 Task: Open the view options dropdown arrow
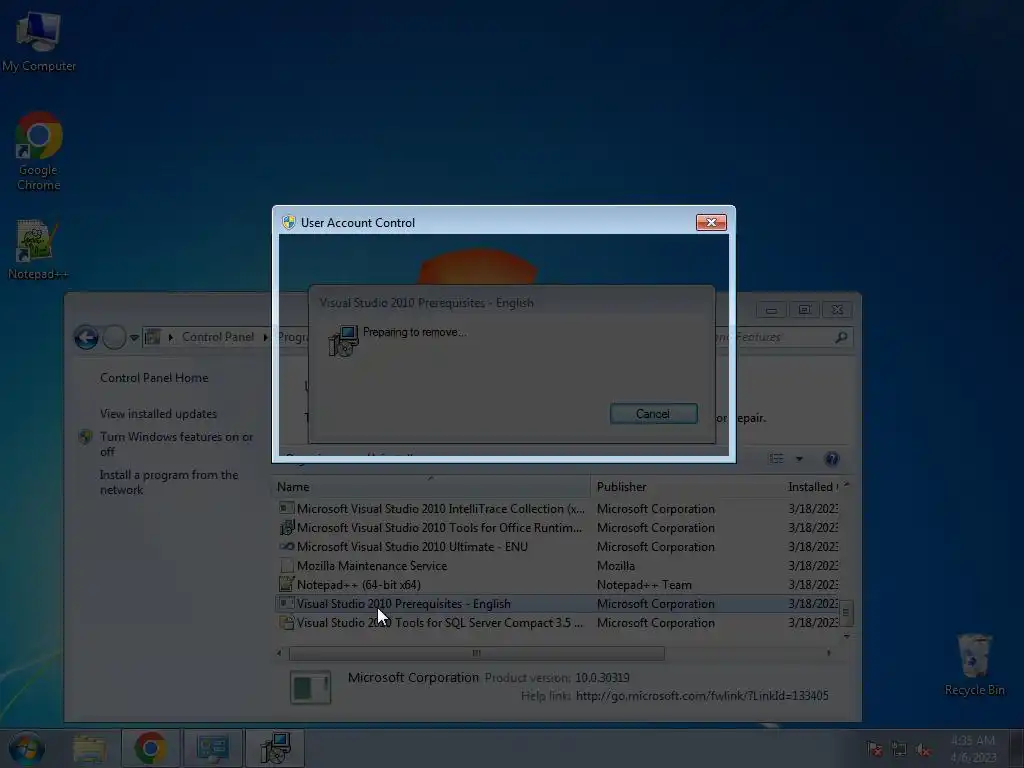point(799,458)
